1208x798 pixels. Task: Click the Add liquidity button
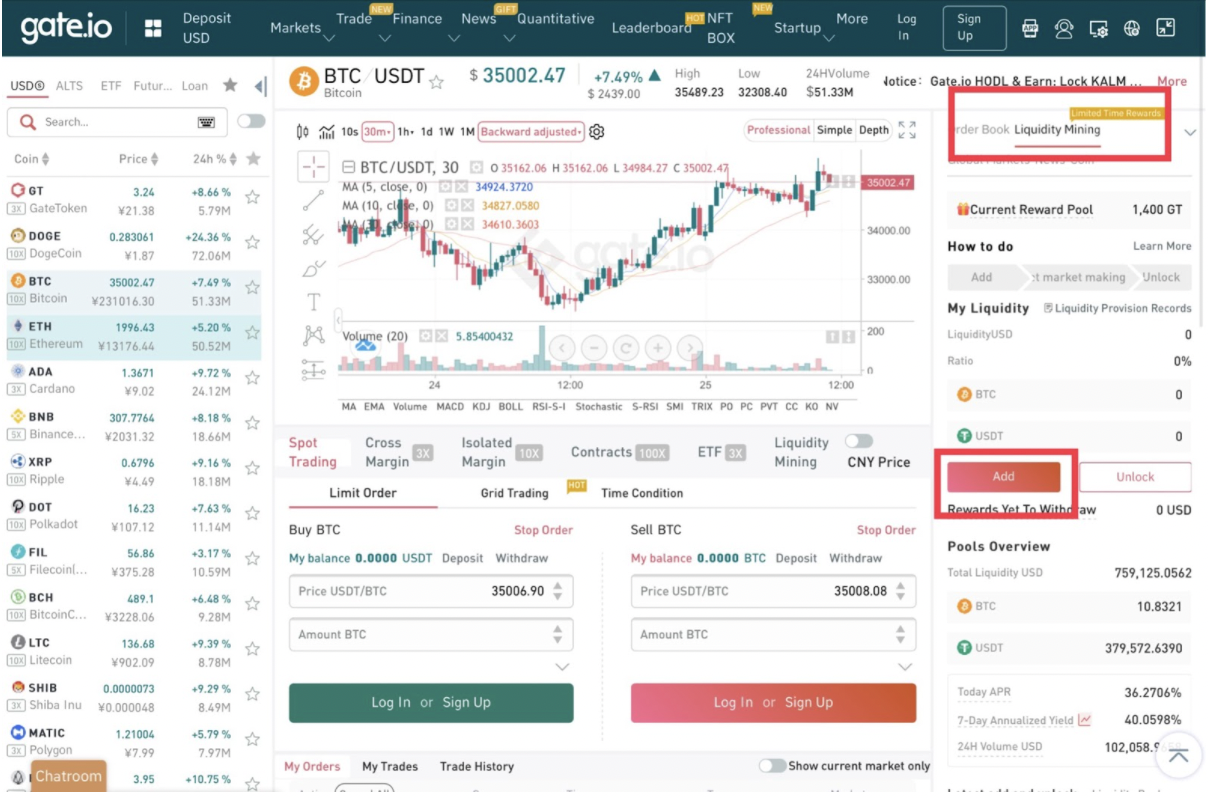pyautogui.click(x=1003, y=477)
